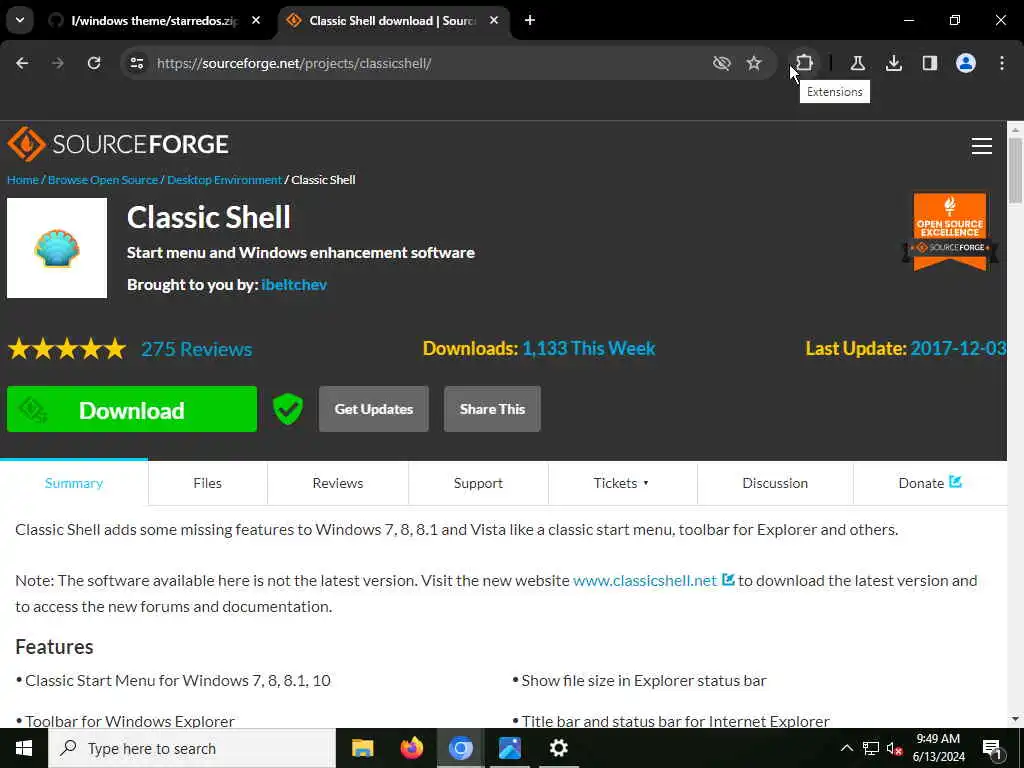Click the Classic Shell seashell project icon
The width and height of the screenshot is (1024, 768).
57,248
